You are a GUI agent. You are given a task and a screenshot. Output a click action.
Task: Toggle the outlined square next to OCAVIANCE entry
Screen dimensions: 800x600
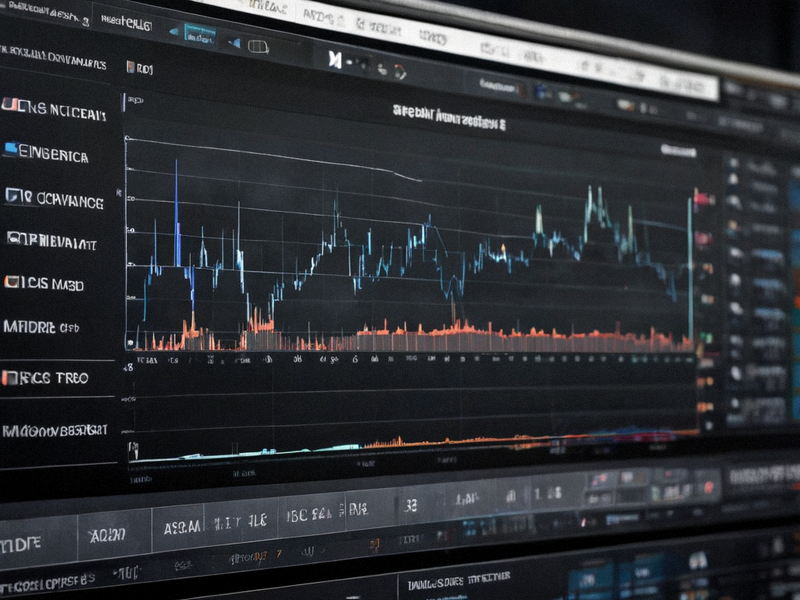[x=13, y=196]
